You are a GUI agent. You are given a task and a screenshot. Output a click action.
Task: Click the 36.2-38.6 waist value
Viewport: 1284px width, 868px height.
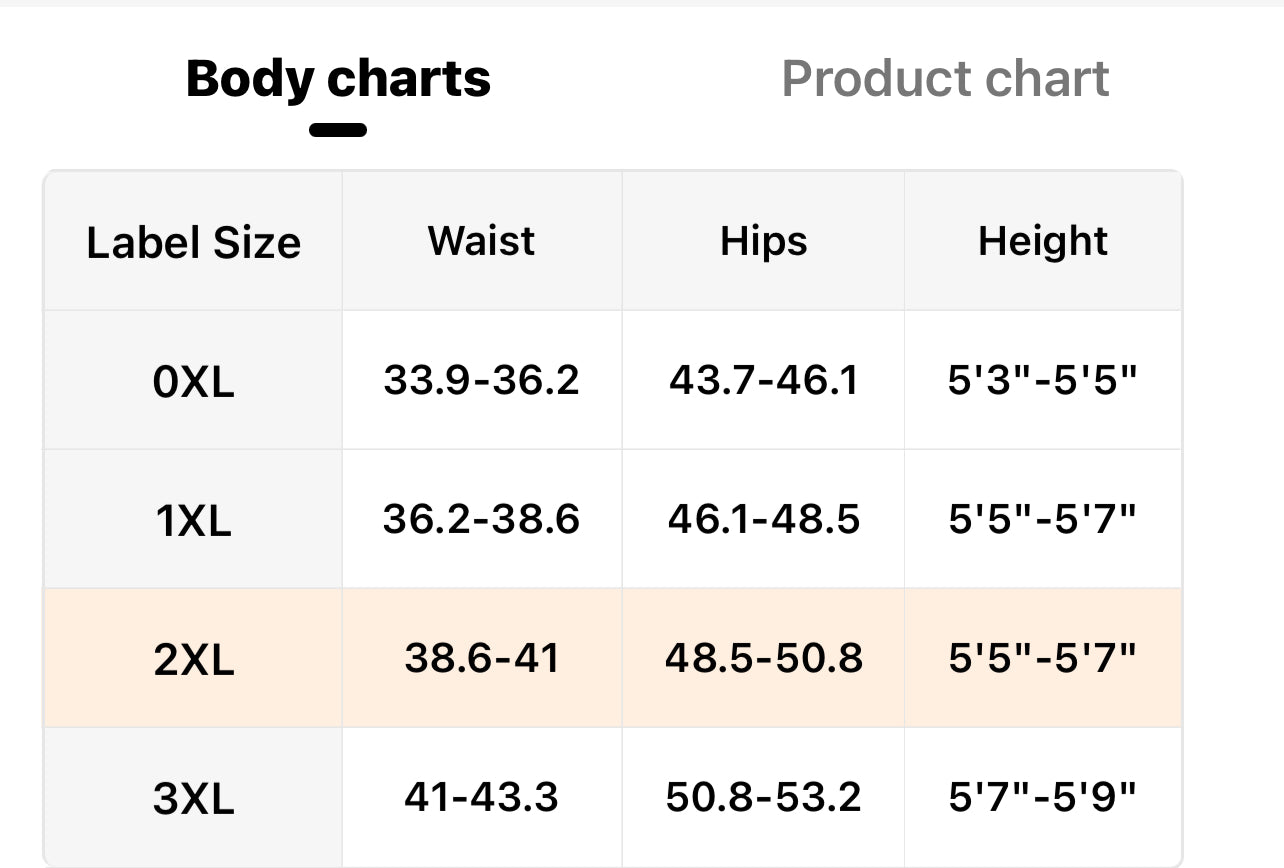tap(481, 519)
